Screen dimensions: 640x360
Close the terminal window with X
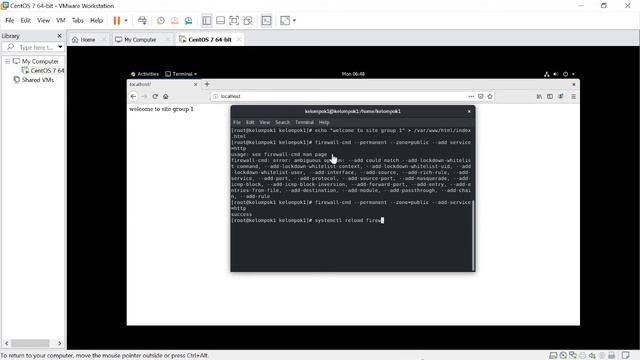(x=469, y=111)
